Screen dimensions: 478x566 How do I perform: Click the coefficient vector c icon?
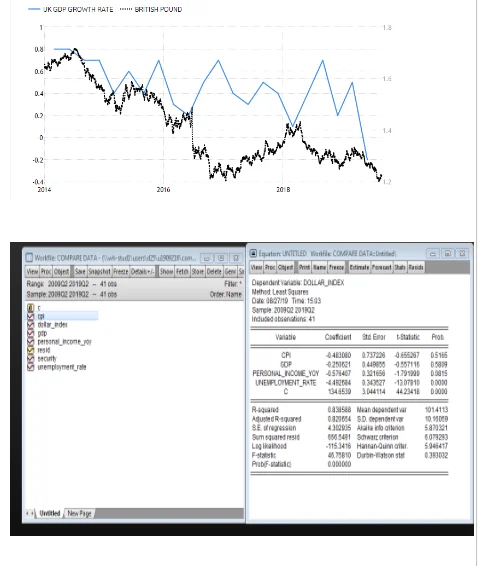tap(31, 308)
